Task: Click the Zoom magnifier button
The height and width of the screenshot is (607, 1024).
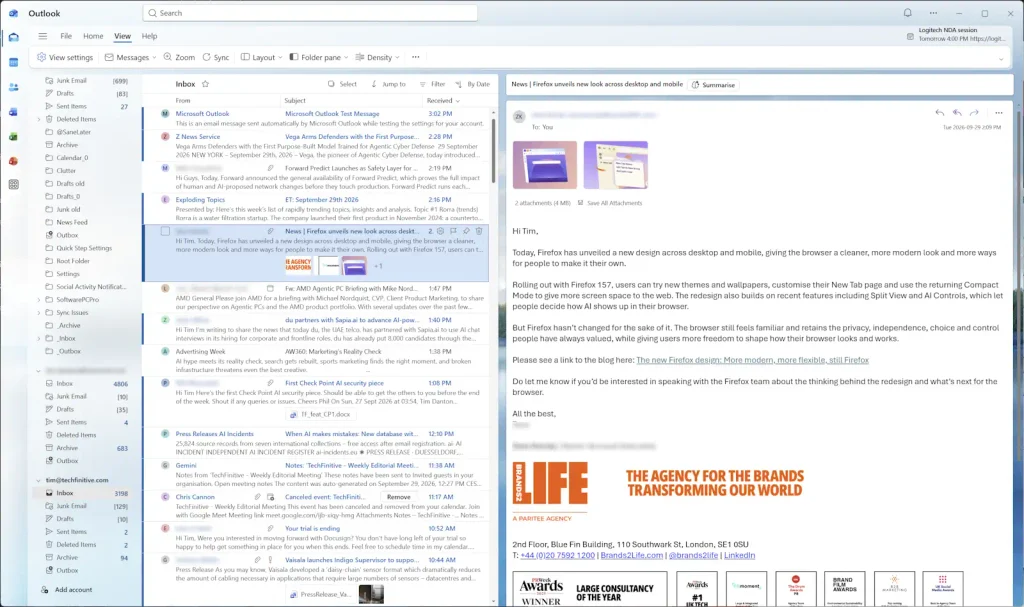Action: click(x=179, y=57)
